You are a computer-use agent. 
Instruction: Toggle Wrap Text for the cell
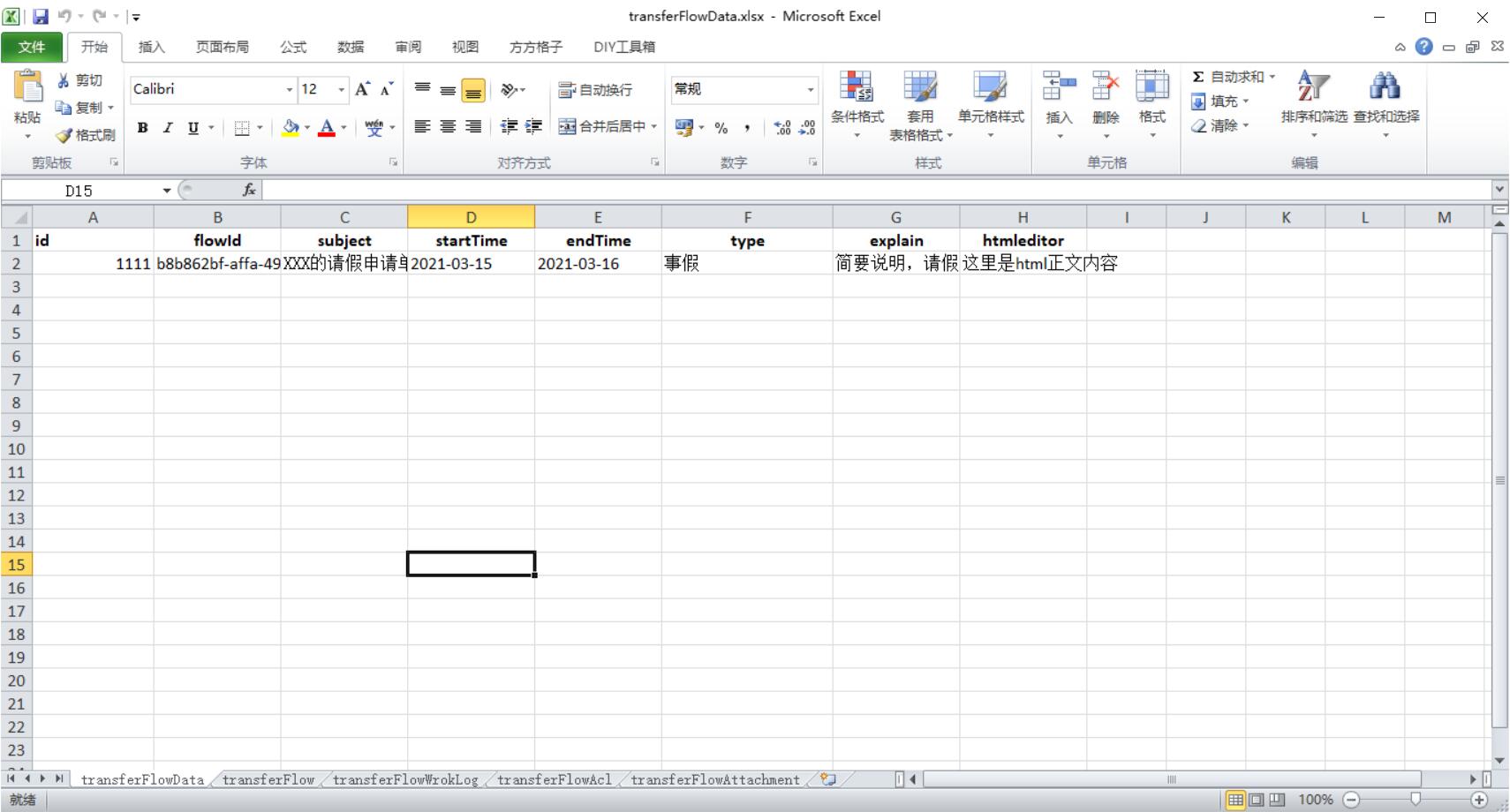tap(595, 90)
